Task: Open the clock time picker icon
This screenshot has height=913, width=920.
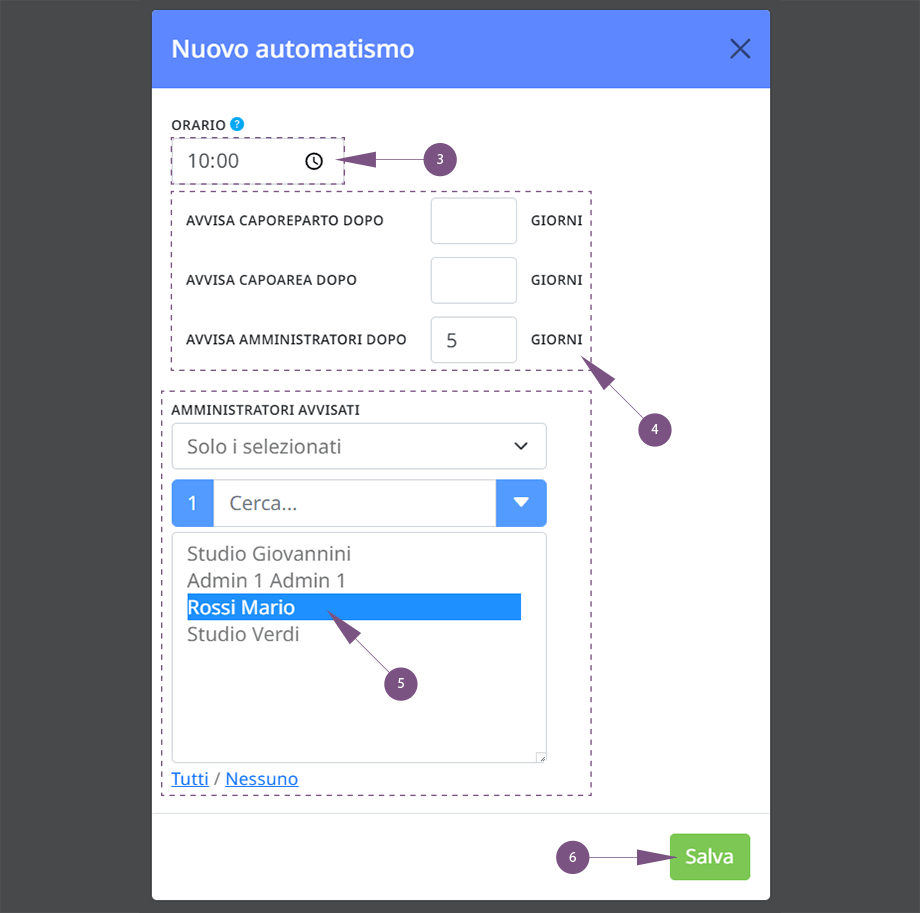Action: tap(314, 161)
